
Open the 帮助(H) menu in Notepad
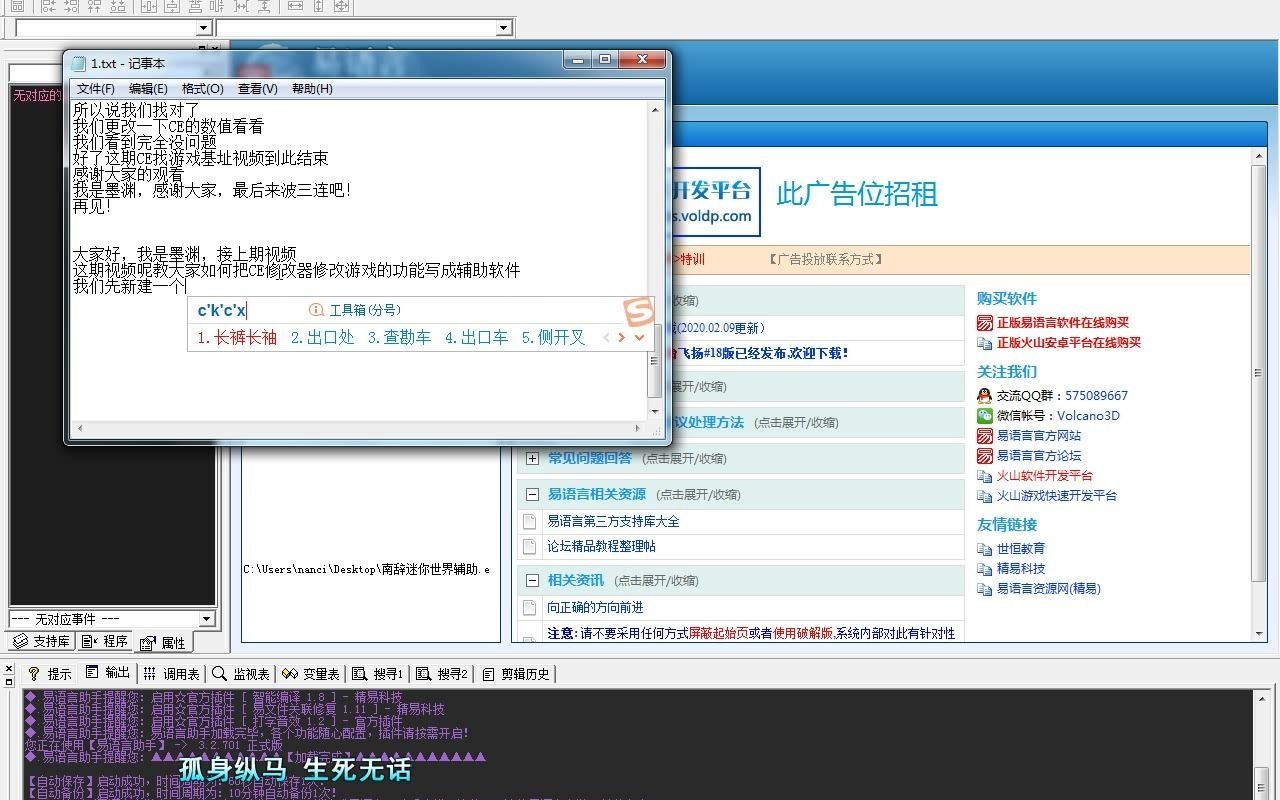(x=312, y=89)
